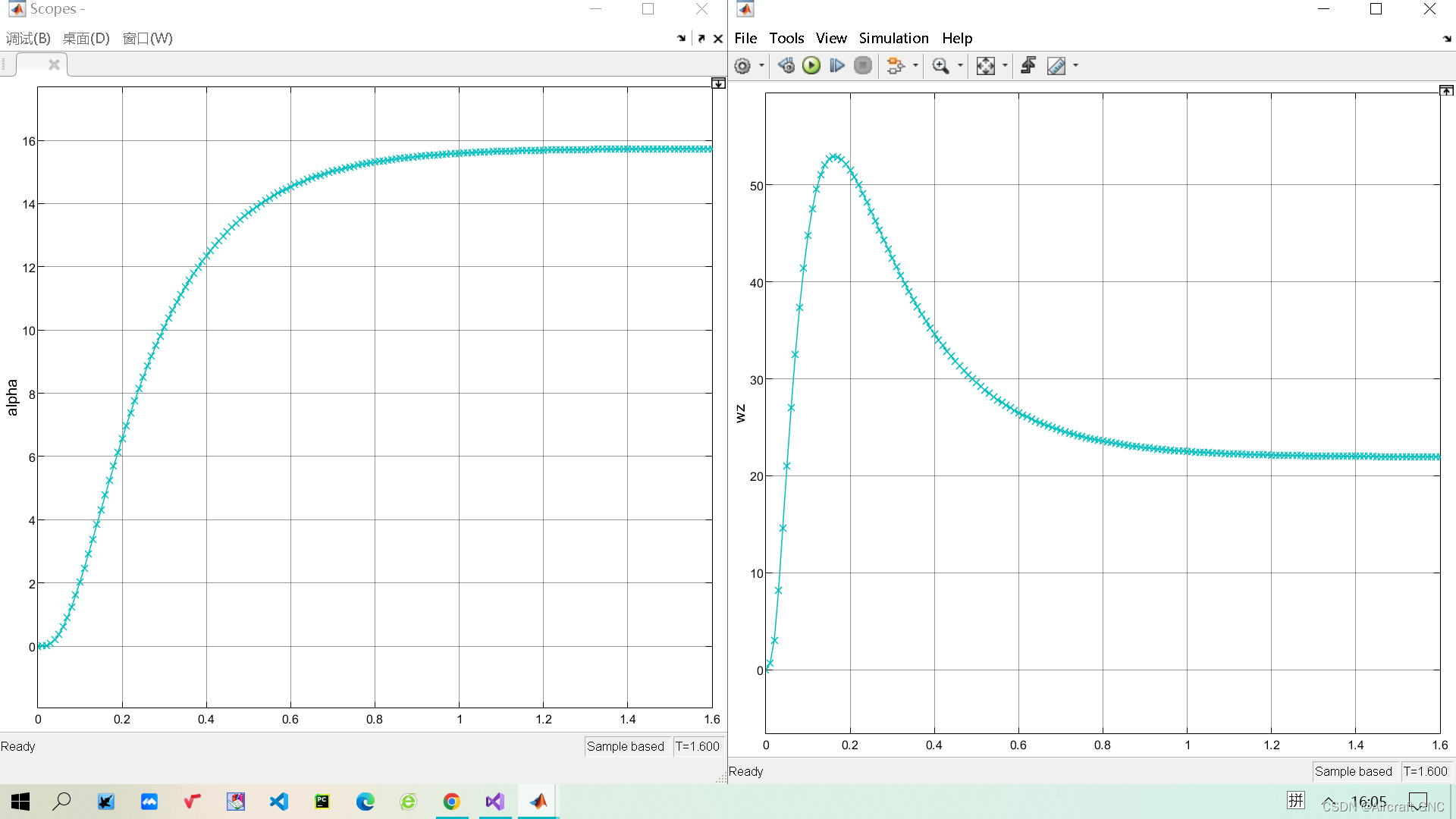Collapse toolbar arrow above alpha plot
This screenshot has height=819, width=1456.
718,83
